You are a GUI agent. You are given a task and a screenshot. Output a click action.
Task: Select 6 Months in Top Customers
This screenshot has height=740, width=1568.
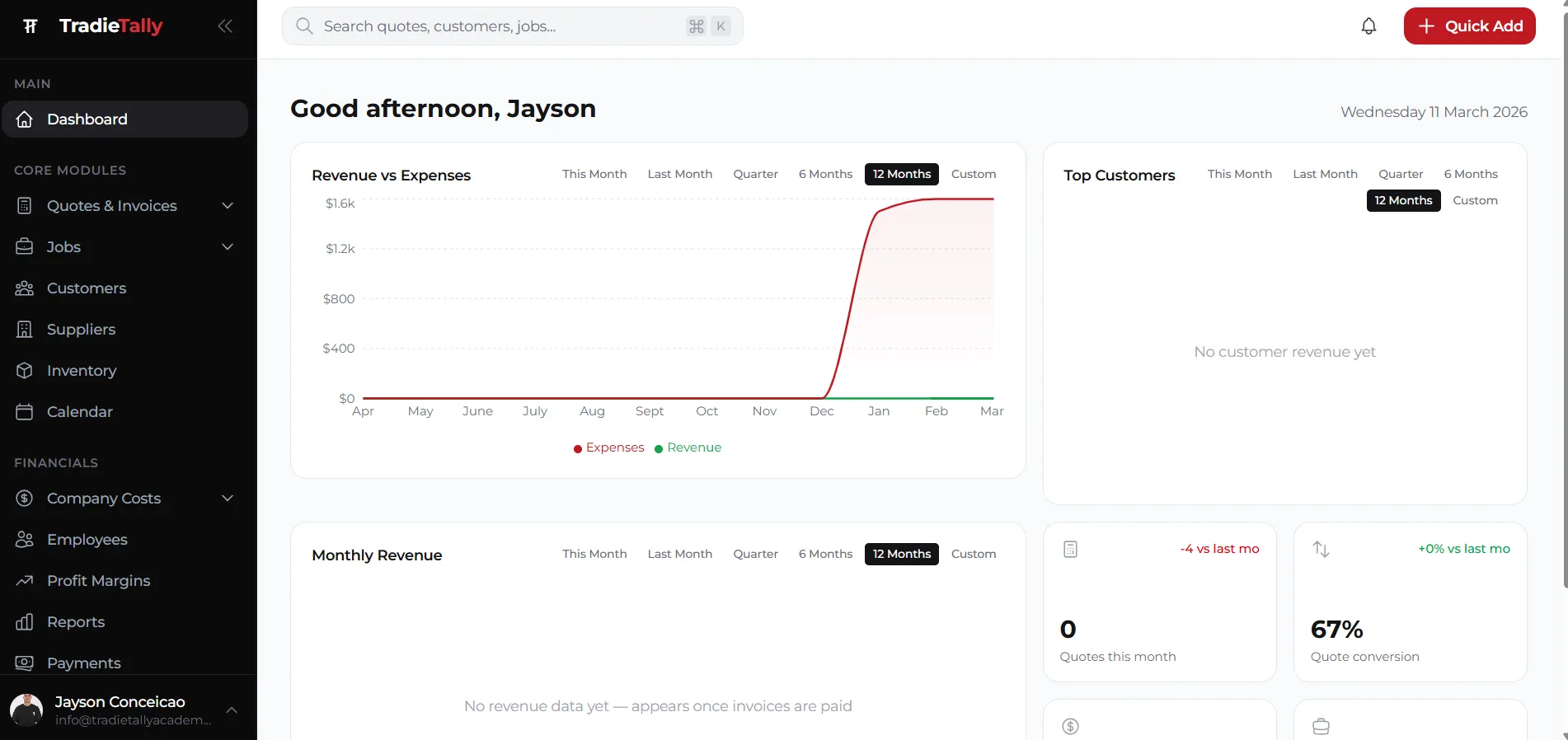(1471, 174)
